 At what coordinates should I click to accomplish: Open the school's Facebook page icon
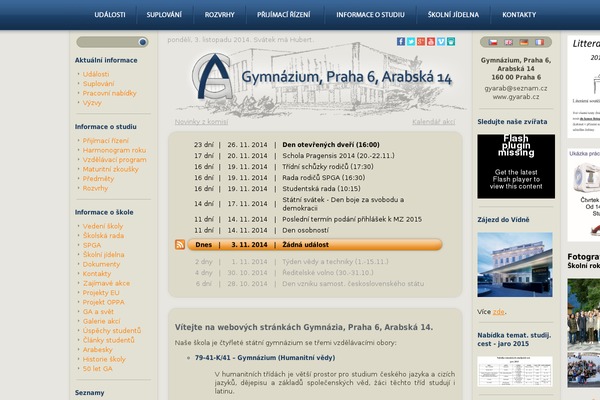(401, 41)
